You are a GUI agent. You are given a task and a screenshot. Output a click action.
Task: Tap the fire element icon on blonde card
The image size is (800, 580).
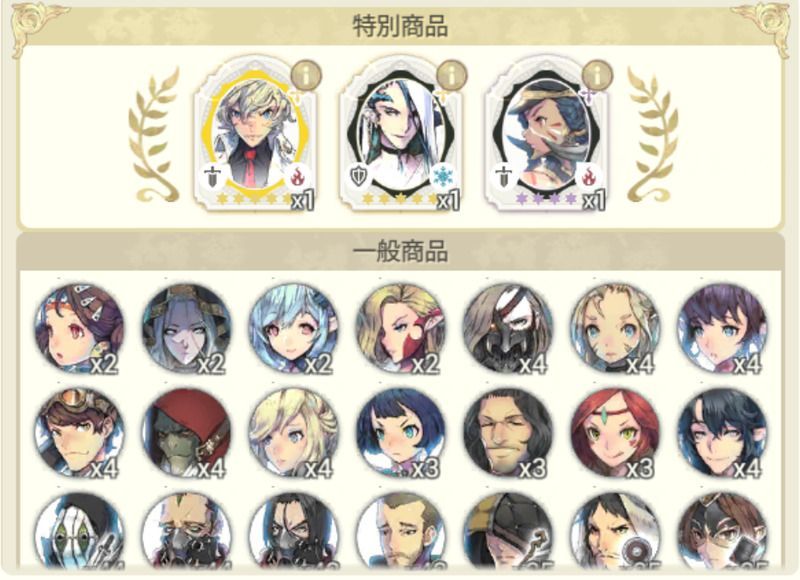point(297,177)
